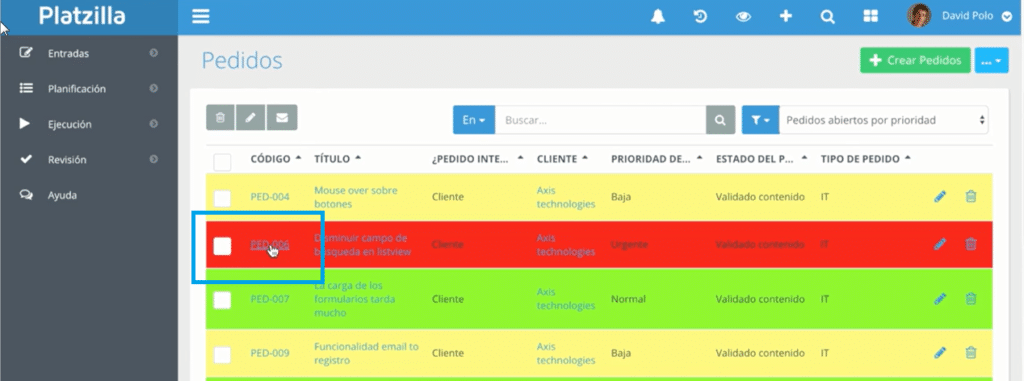Screen dimensions: 1024x381
Task: Expand the Entradas arrow indicator
Action: pyautogui.click(x=153, y=53)
